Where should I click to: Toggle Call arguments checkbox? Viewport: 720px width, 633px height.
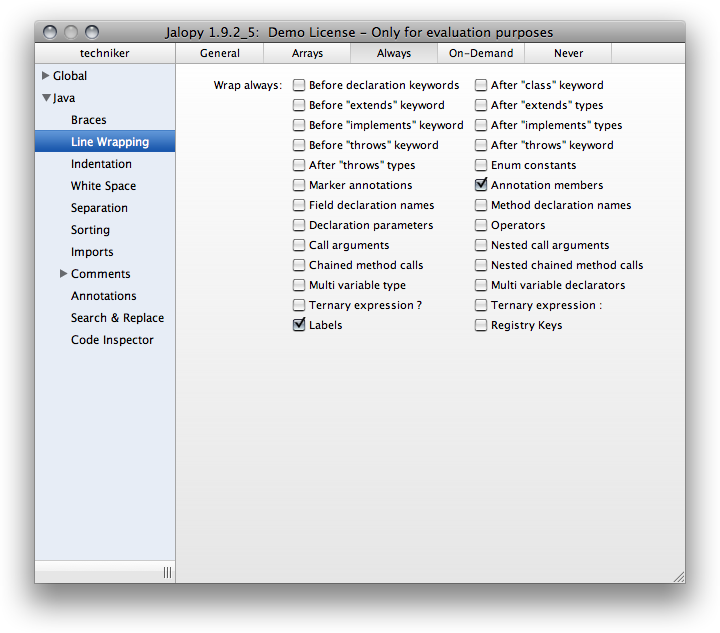tap(299, 245)
